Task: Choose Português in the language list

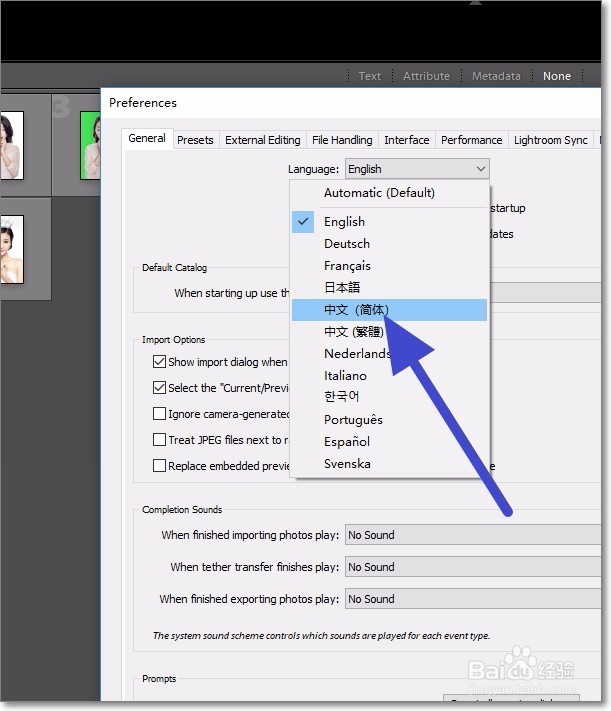Action: pos(389,419)
